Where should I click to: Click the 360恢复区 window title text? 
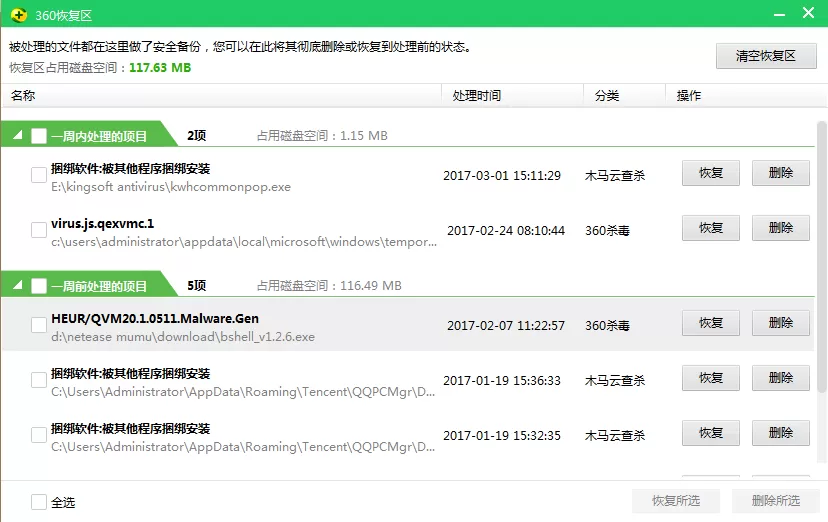(63, 15)
